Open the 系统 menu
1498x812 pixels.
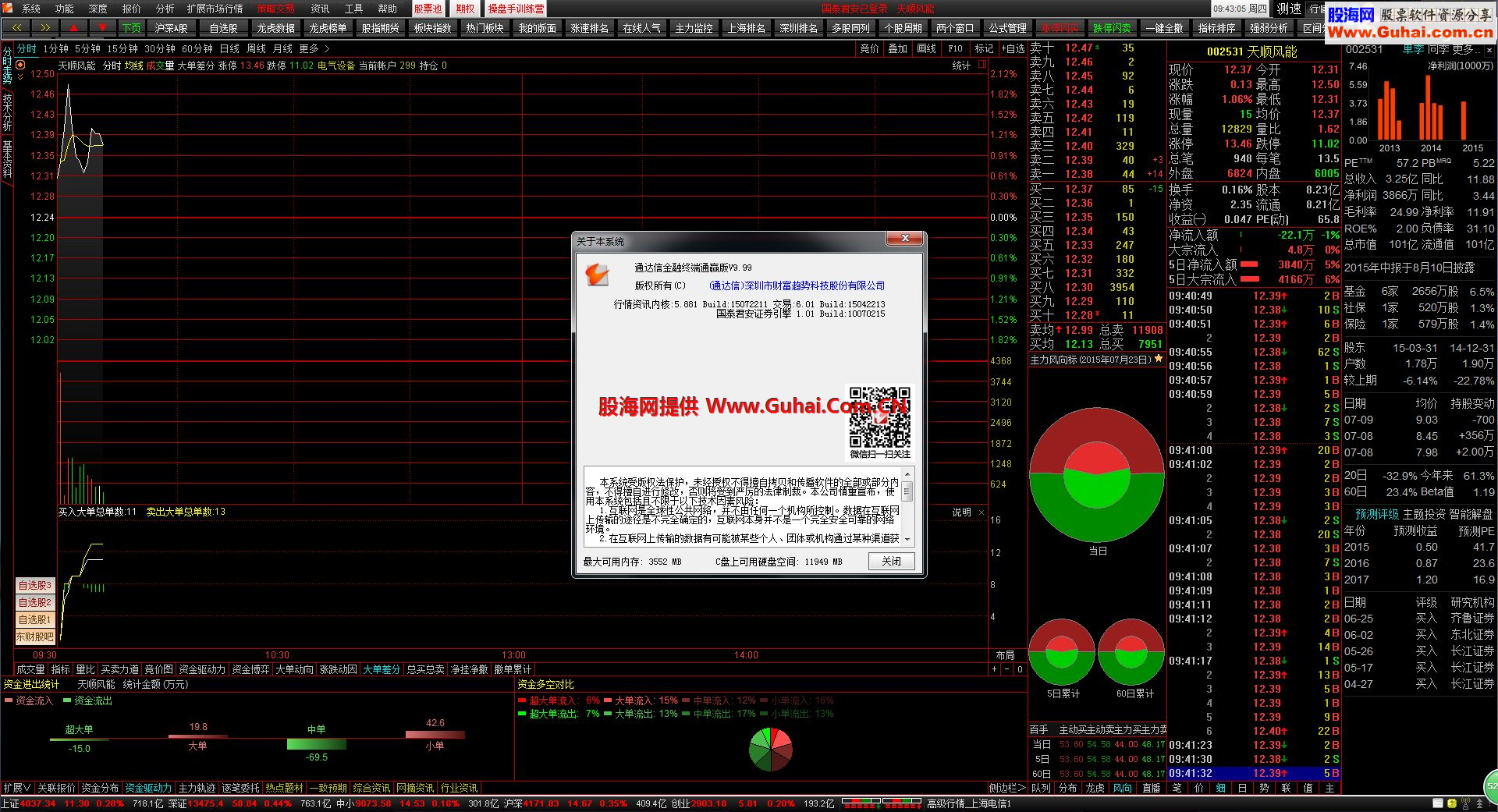31,9
